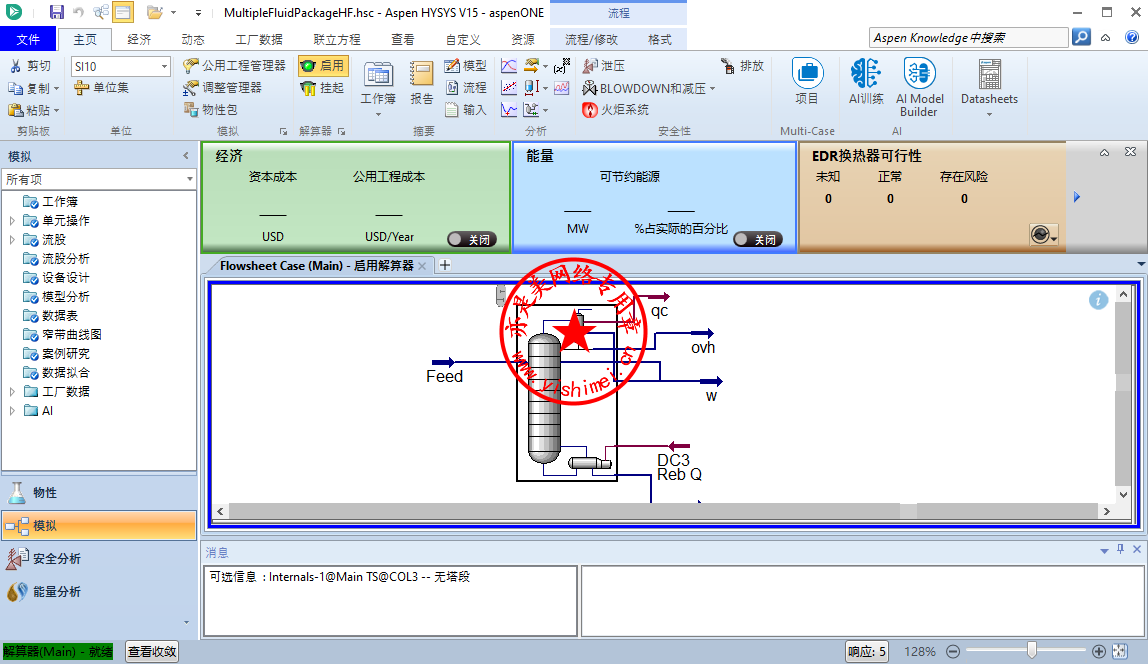Viewport: 1148px width, 664px height.
Task: Click the 响应: 5 status button
Action: 867,652
